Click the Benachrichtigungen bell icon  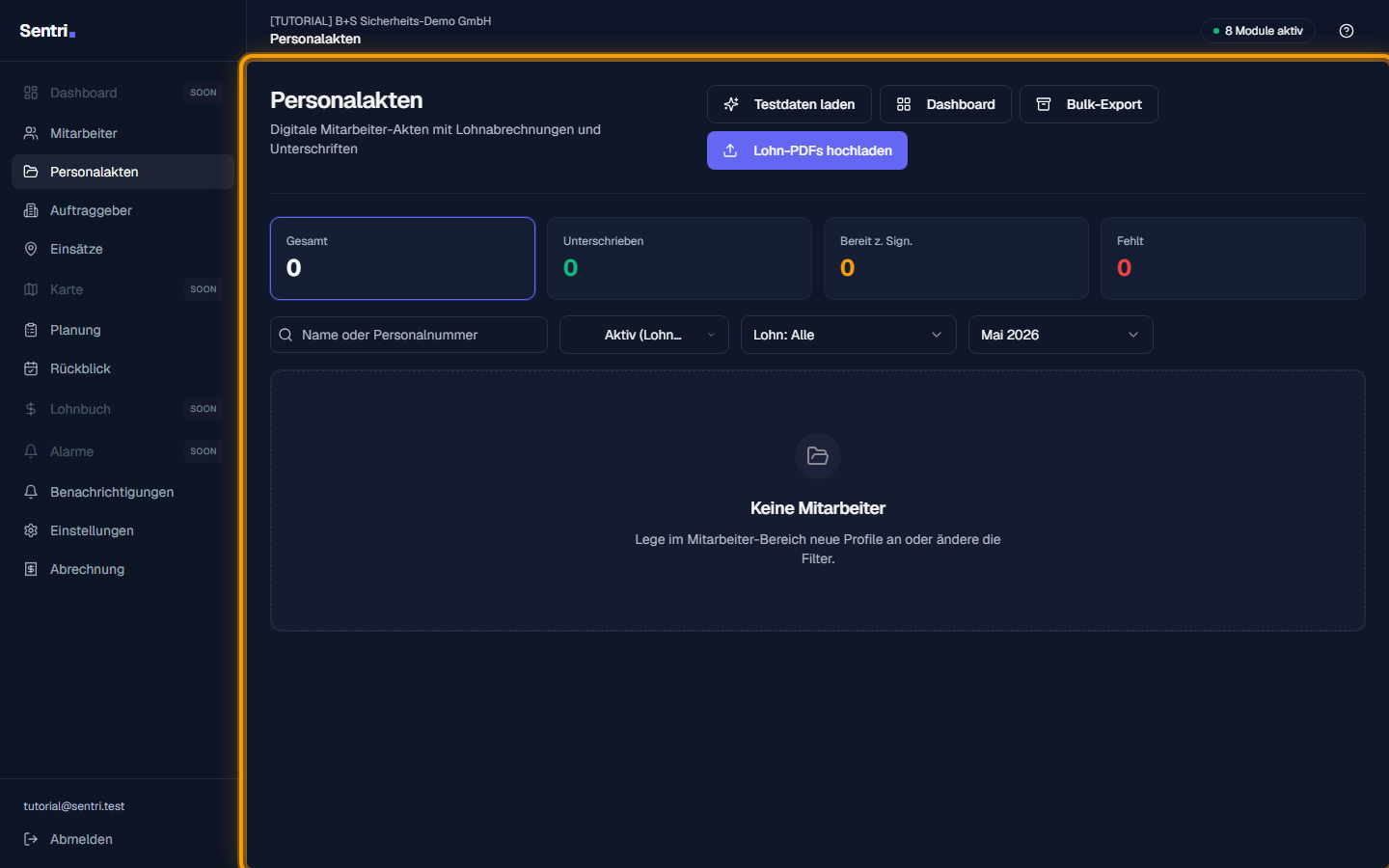31,492
